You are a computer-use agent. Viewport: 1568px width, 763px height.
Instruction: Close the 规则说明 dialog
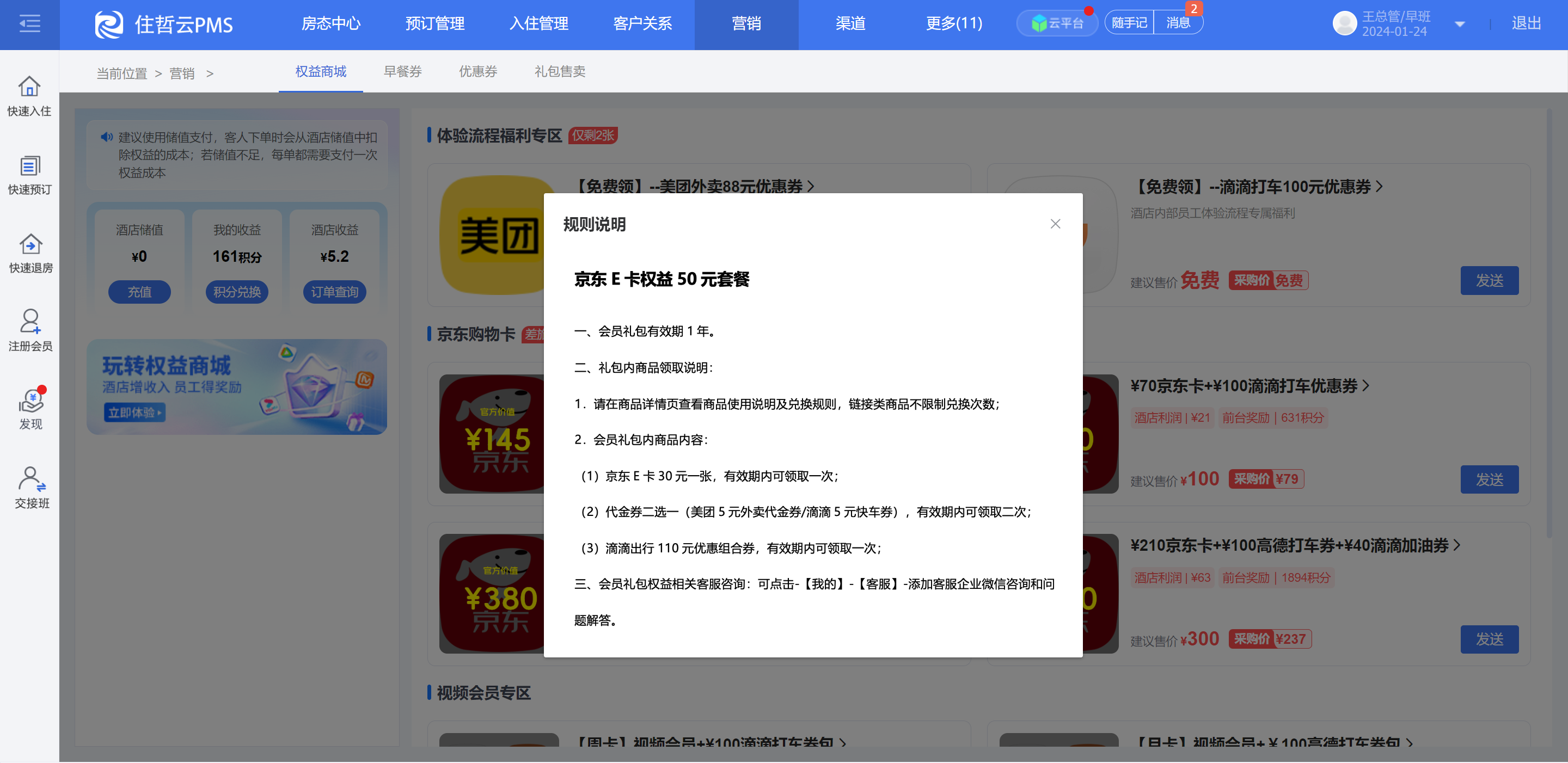[1055, 224]
